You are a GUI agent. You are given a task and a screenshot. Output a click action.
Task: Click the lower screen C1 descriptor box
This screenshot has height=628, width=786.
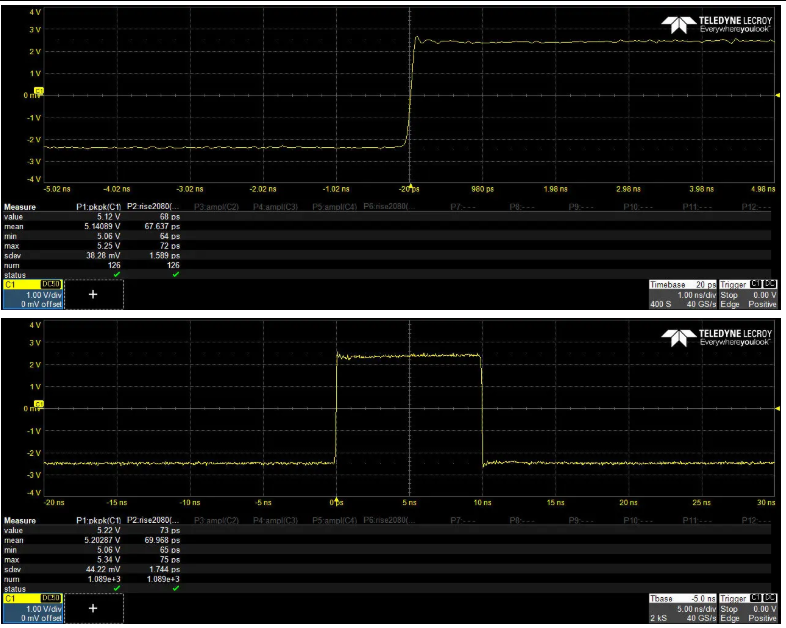[x=31, y=607]
